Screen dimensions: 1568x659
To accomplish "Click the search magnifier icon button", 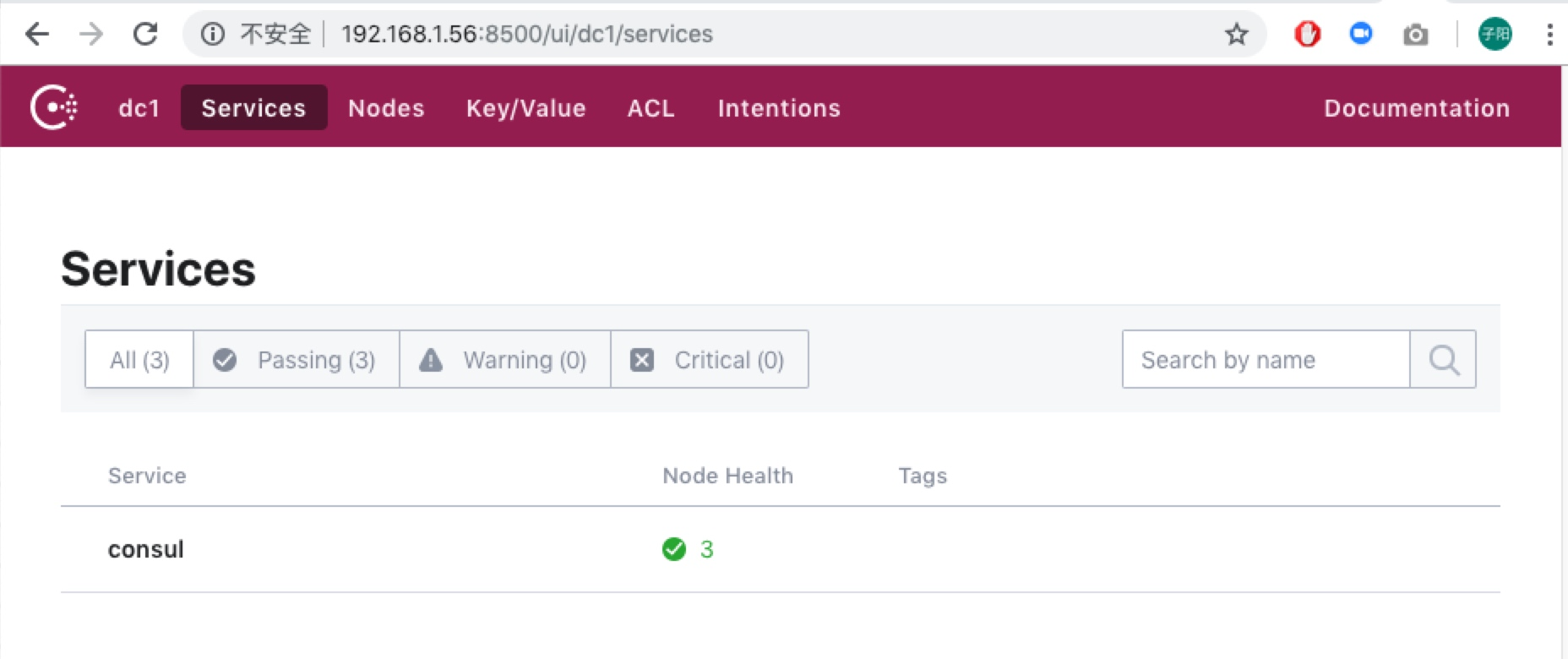I will 1443,360.
